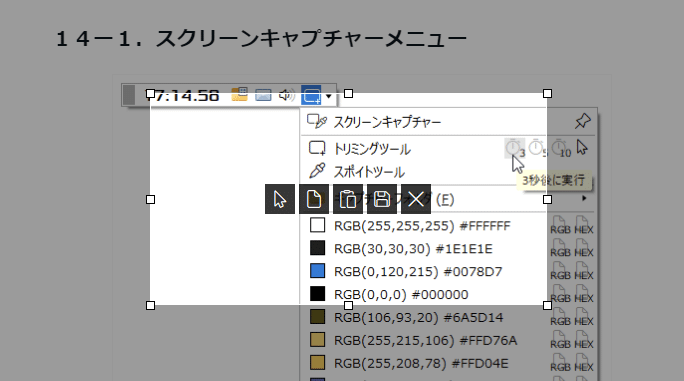Pick the white #FFFFFF color swatch
The height and width of the screenshot is (381, 684).
tap(317, 225)
